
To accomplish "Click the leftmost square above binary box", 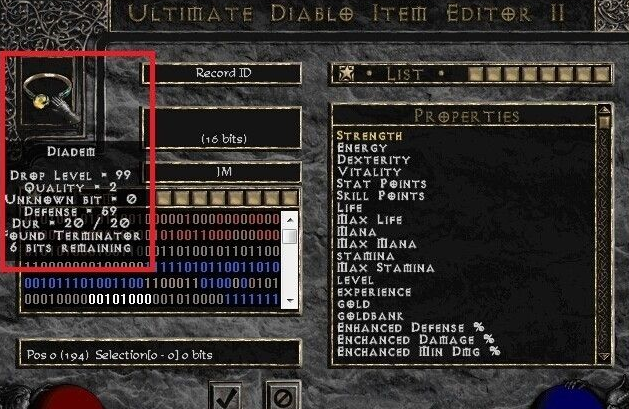I will tap(164, 198).
